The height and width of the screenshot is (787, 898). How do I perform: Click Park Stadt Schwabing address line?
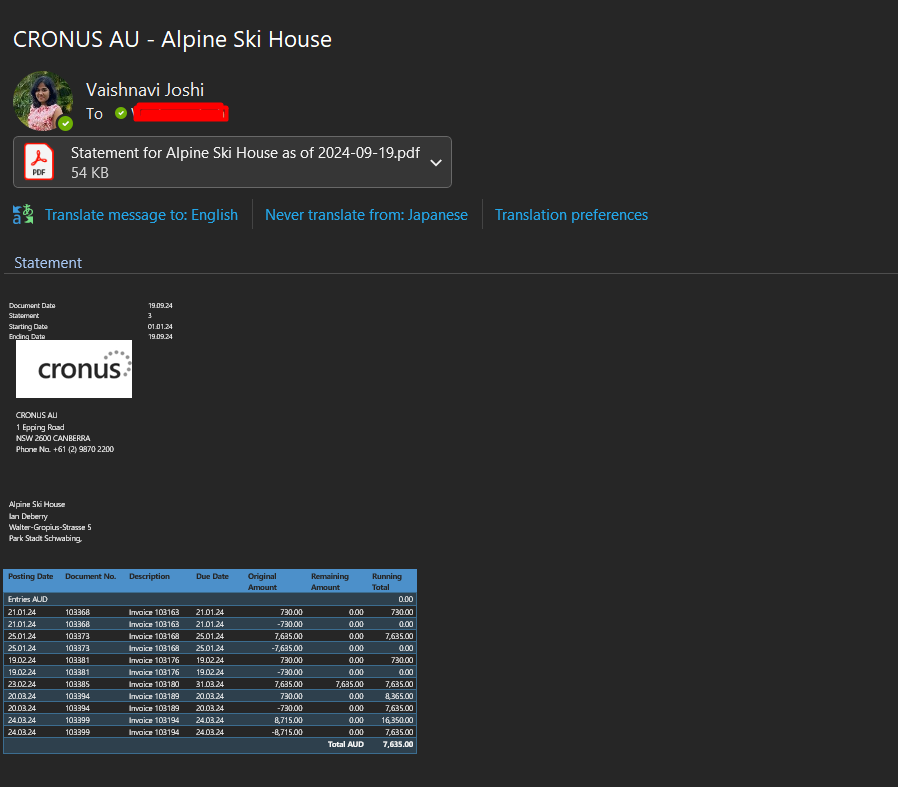click(x=45, y=538)
